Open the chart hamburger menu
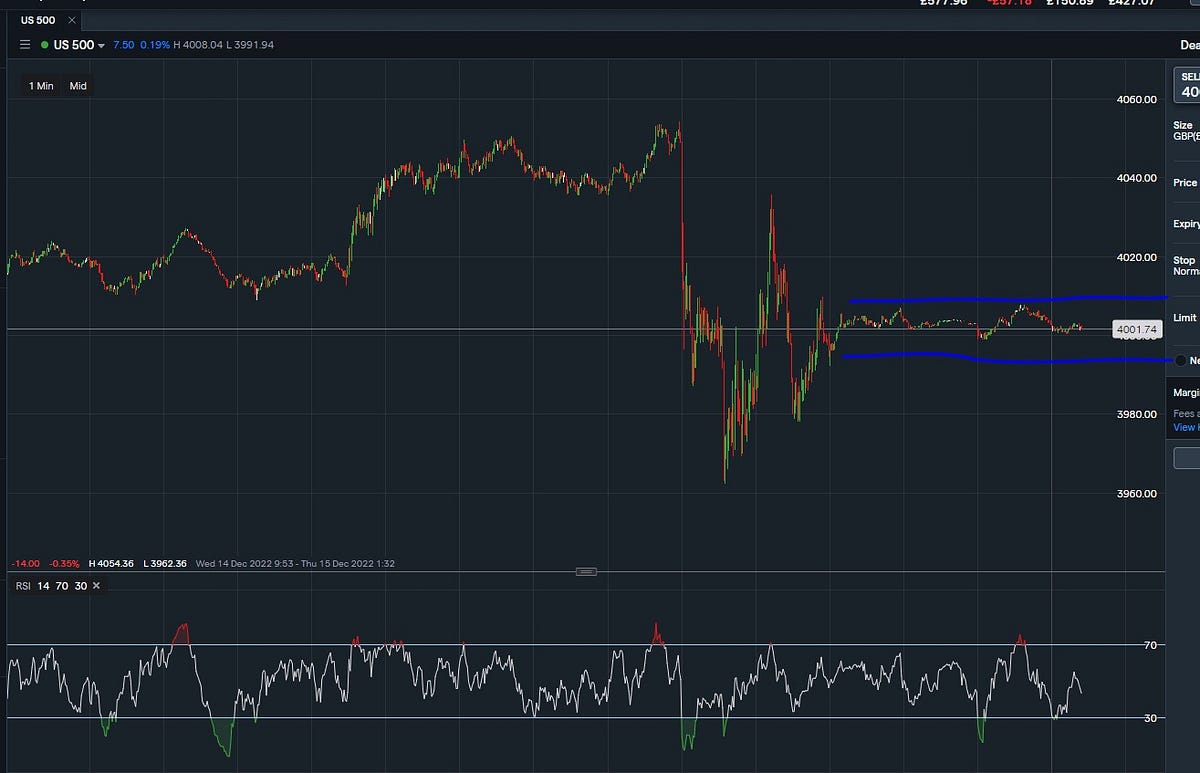This screenshot has width=1200, height=773. click(24, 44)
